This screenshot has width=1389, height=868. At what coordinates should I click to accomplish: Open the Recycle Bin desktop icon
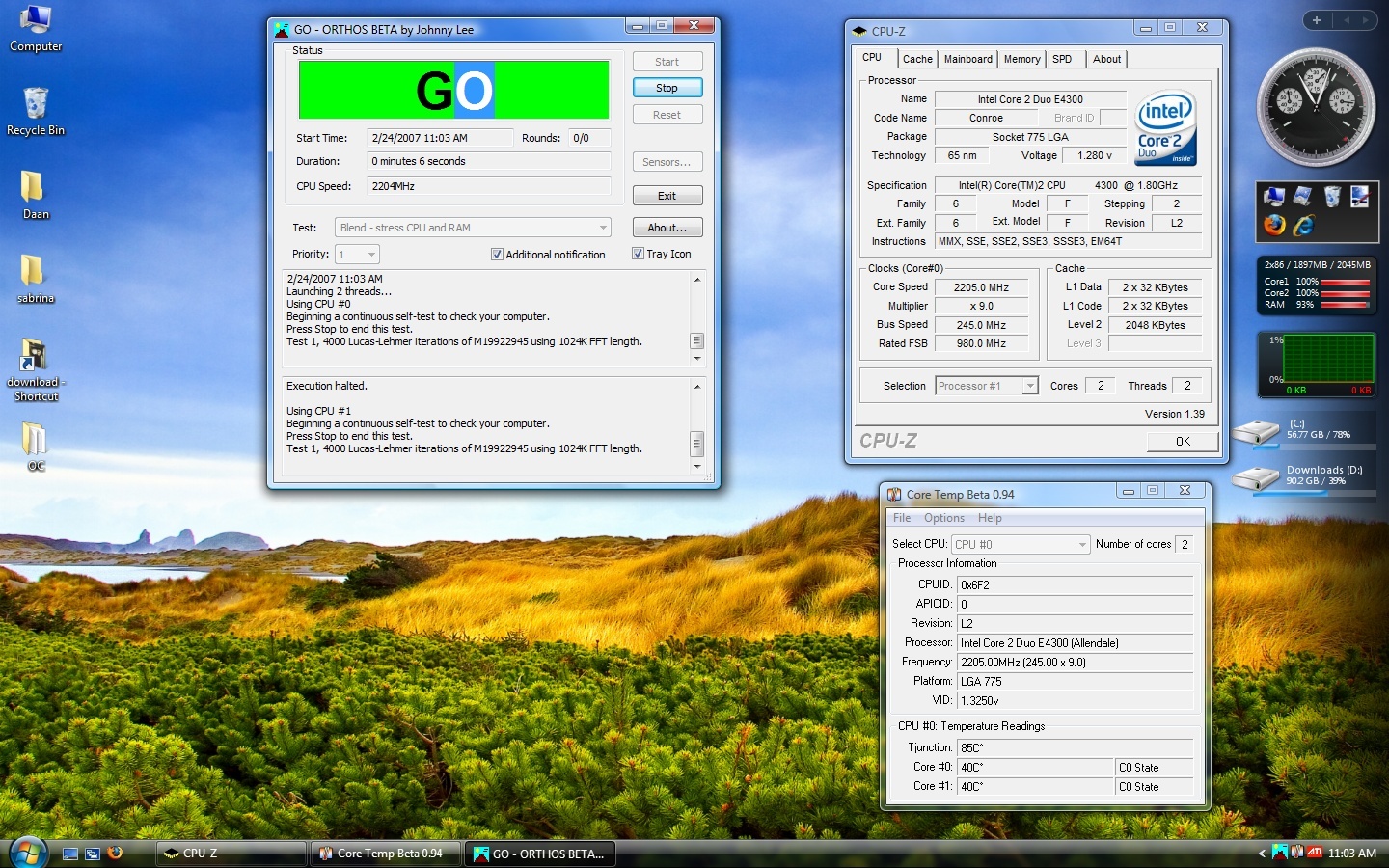(x=36, y=111)
